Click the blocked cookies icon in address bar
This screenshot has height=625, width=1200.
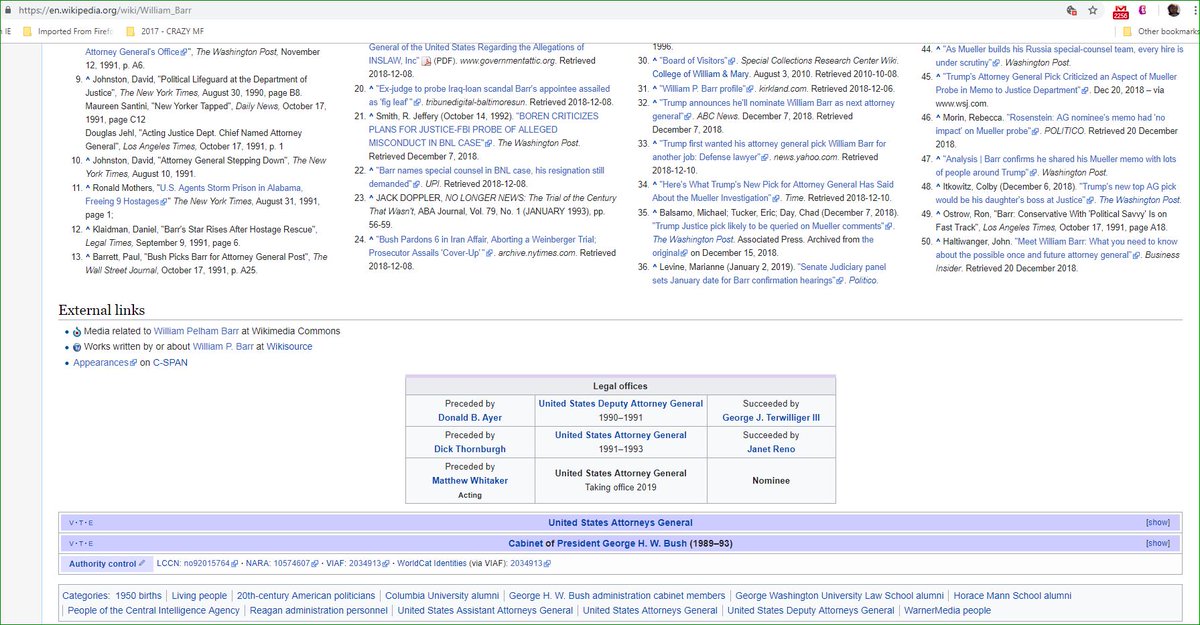1071,10
